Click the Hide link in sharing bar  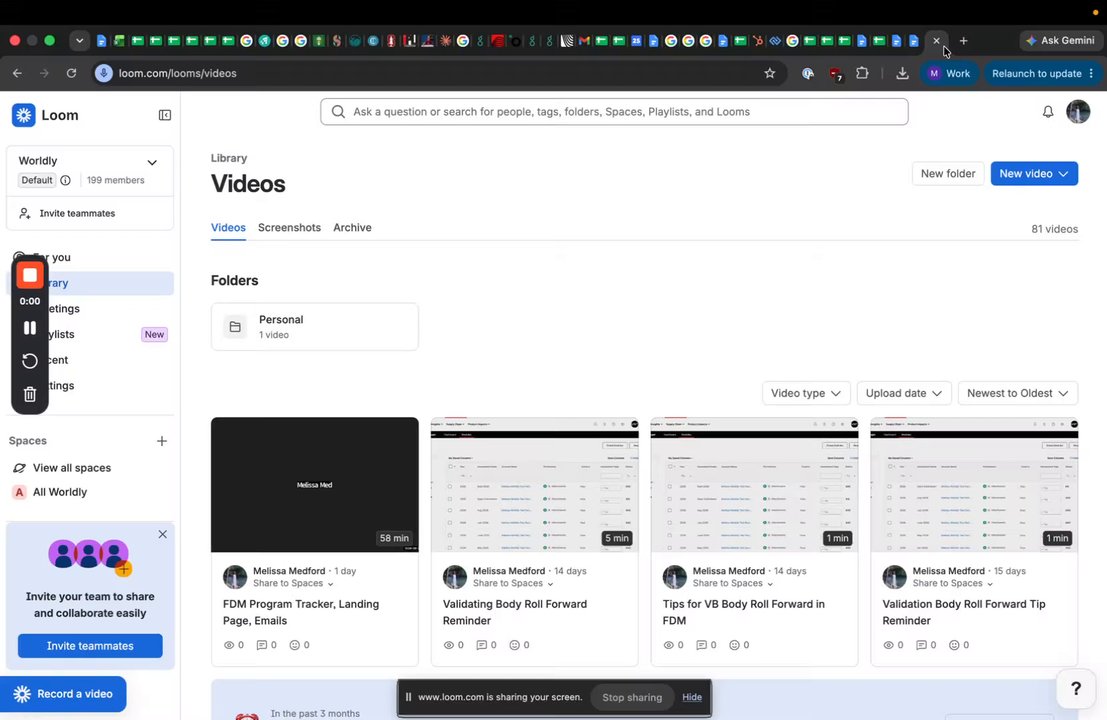692,697
